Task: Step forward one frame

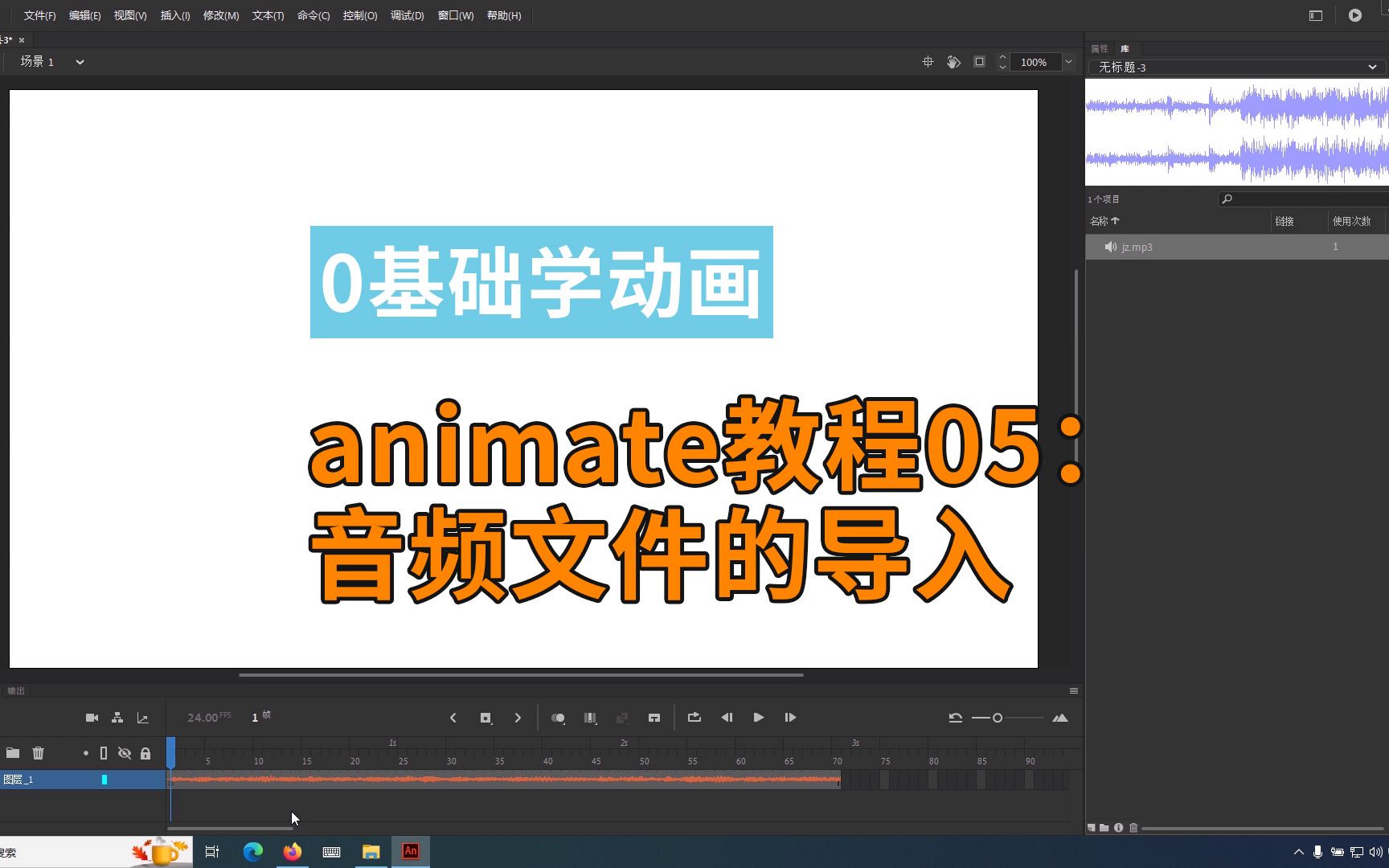Action: click(790, 718)
